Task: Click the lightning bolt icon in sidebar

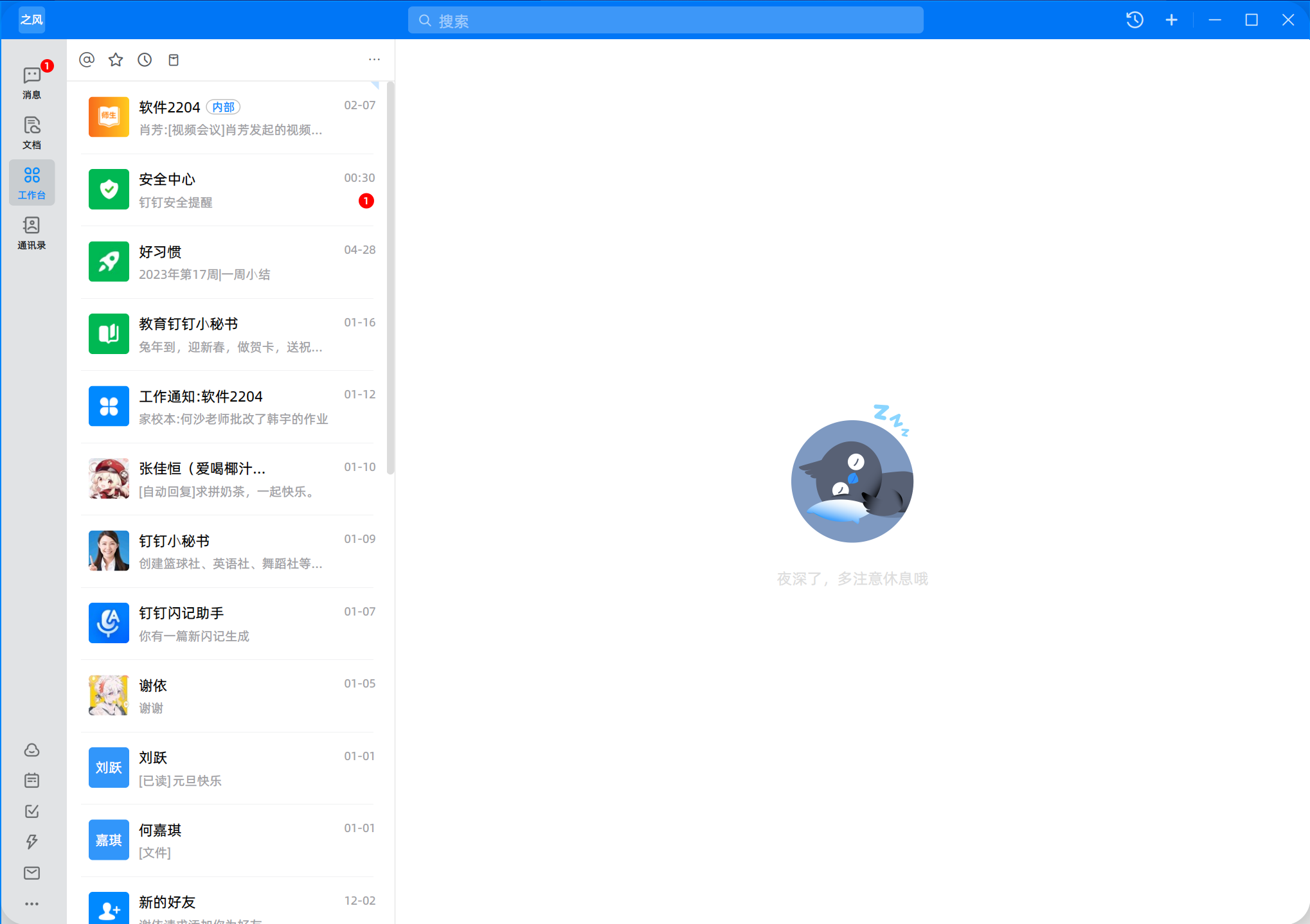Action: tap(31, 842)
